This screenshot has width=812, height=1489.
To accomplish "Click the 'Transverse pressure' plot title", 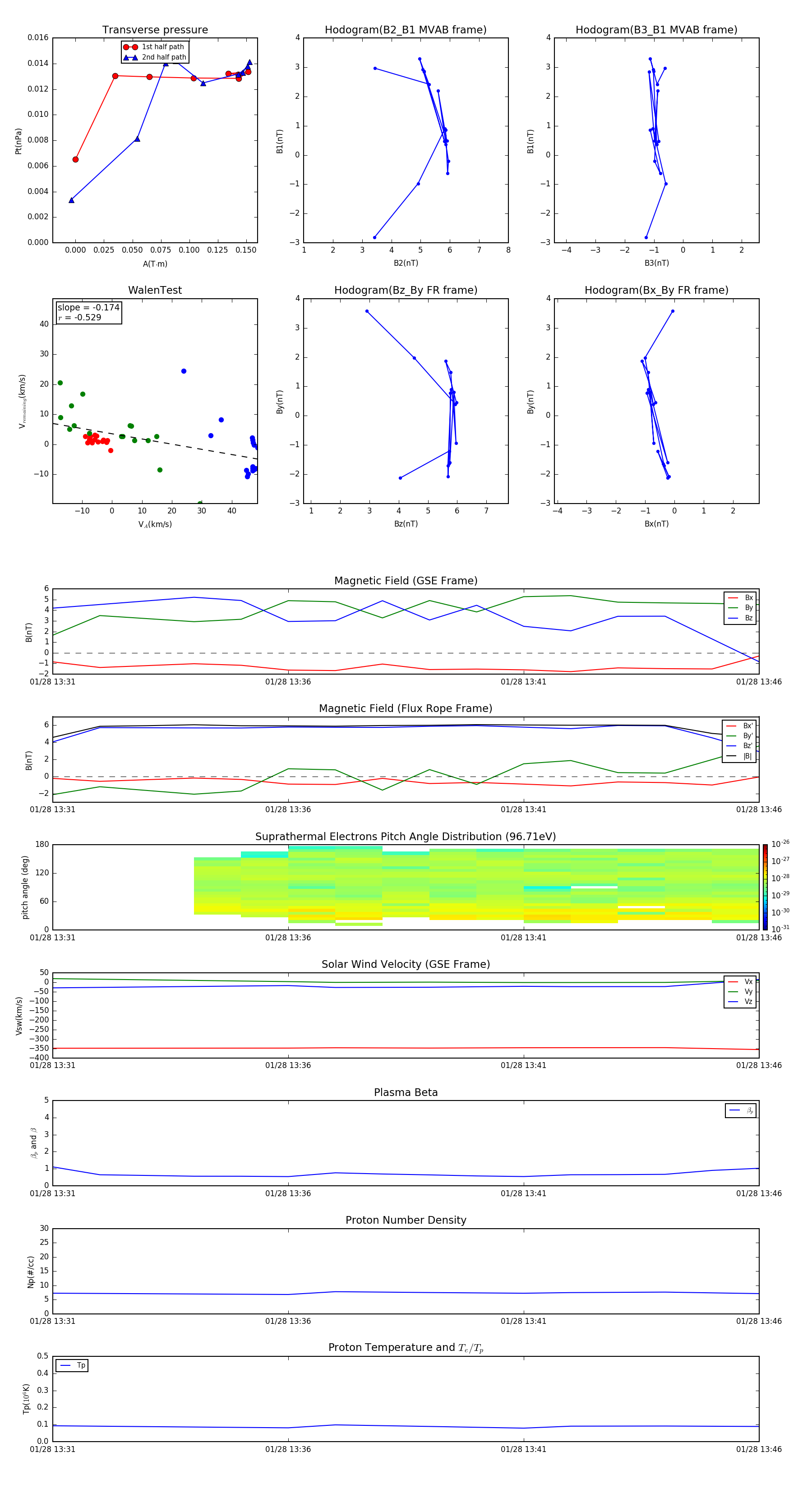I will tap(155, 30).
